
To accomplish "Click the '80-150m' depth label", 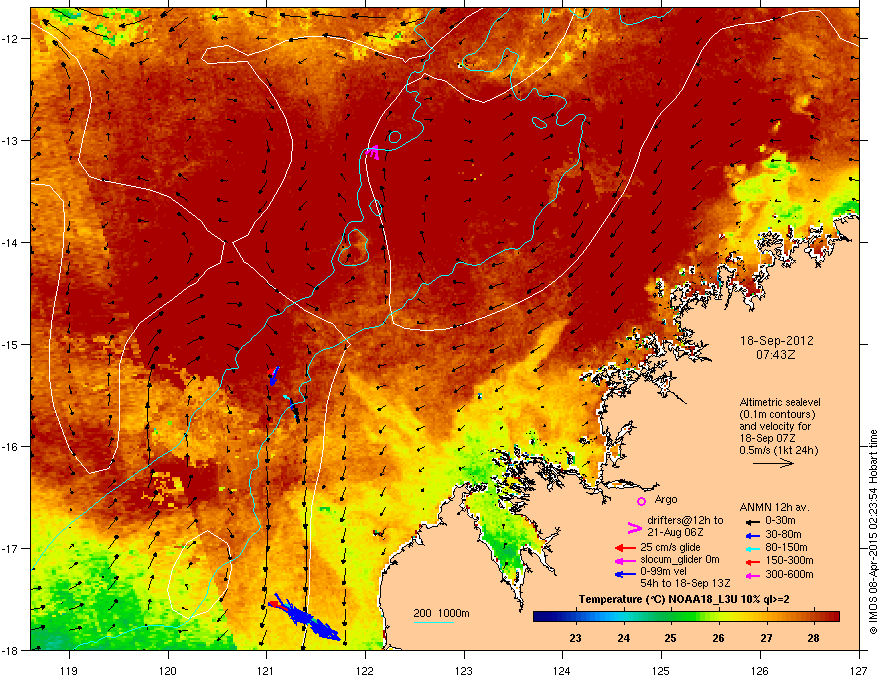I will 786,548.
